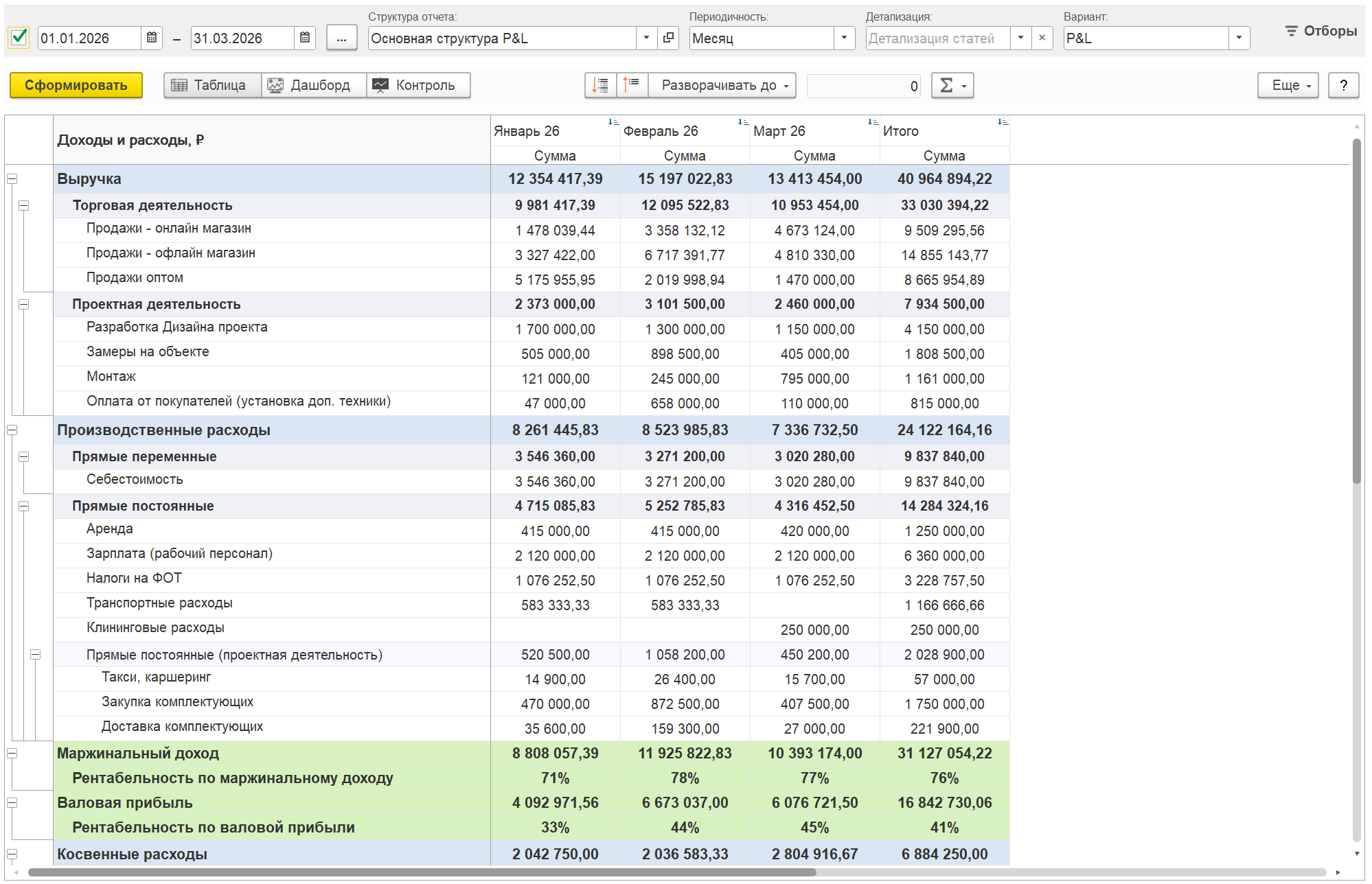Image resolution: width=1372 pixels, height=884 pixels.
Task: Select Закупка комплектующих row label
Action: pos(177,702)
